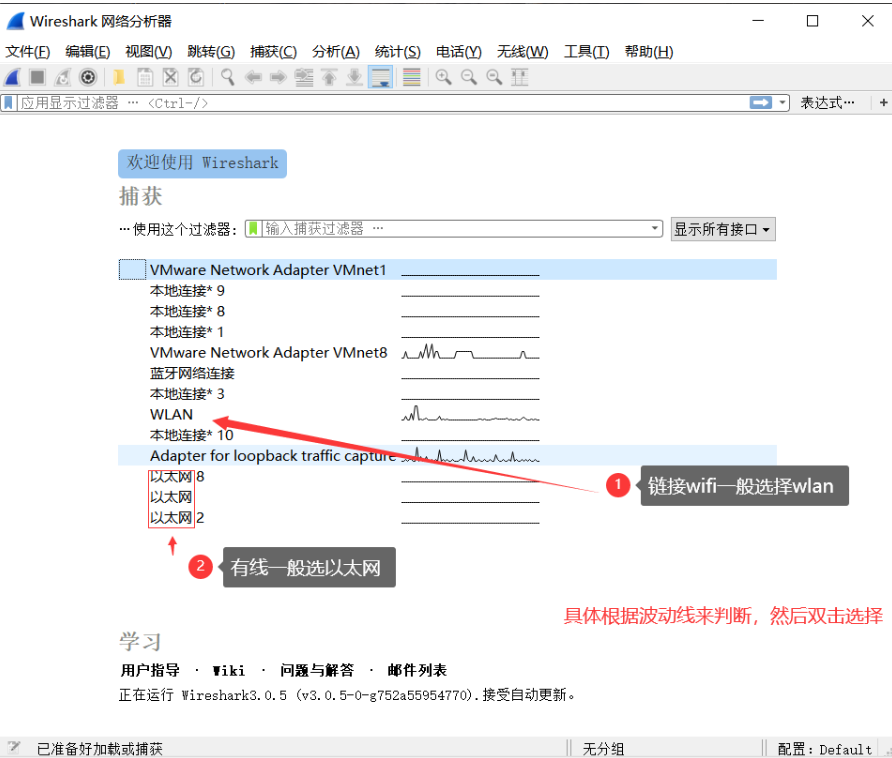Open the 编辑 menu
Viewport: 892px width, 758px height.
88,52
